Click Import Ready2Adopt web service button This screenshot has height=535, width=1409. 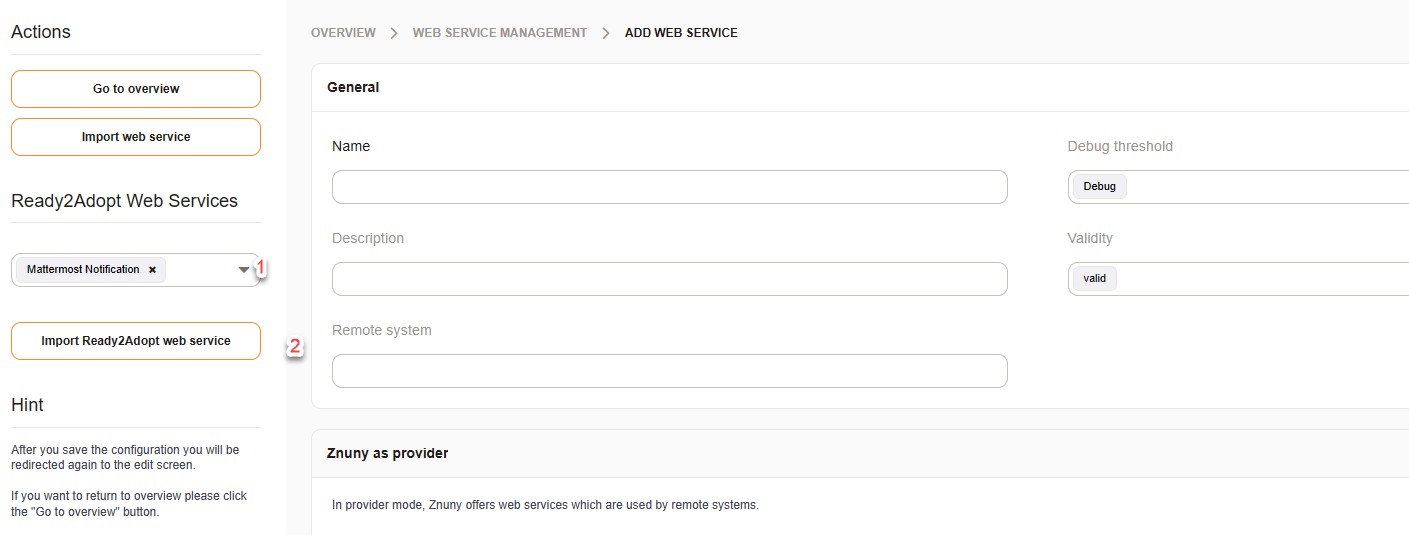point(136,341)
